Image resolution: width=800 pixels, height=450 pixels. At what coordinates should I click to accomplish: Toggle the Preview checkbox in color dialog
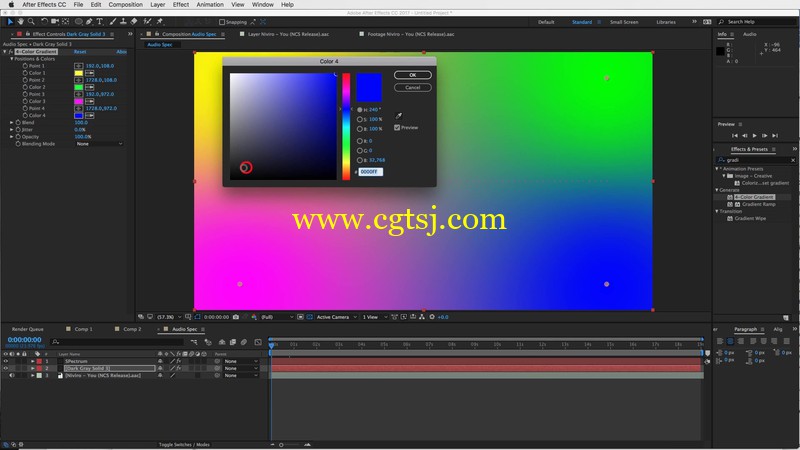pyautogui.click(x=397, y=128)
